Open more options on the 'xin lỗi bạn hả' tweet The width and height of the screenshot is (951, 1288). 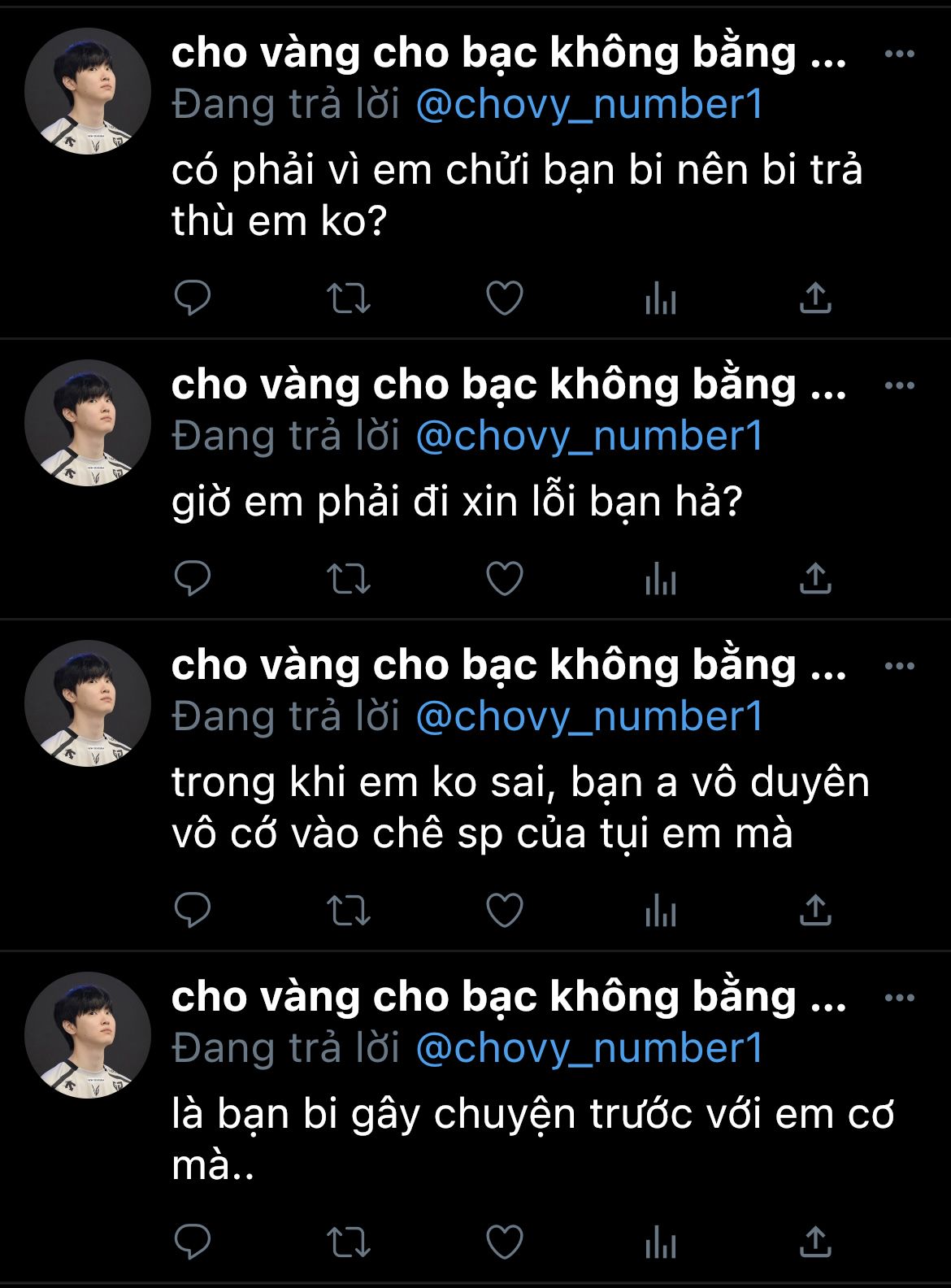point(900,385)
